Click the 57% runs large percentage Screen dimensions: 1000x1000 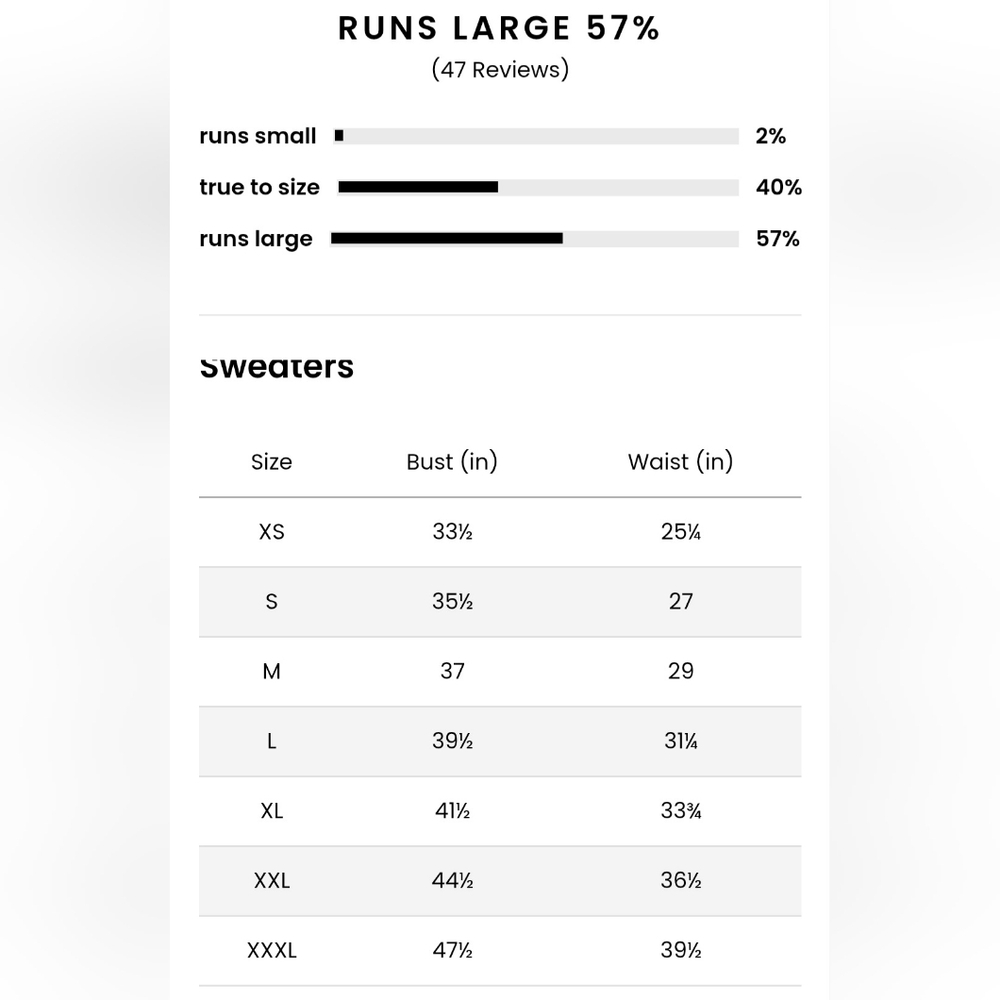777,239
